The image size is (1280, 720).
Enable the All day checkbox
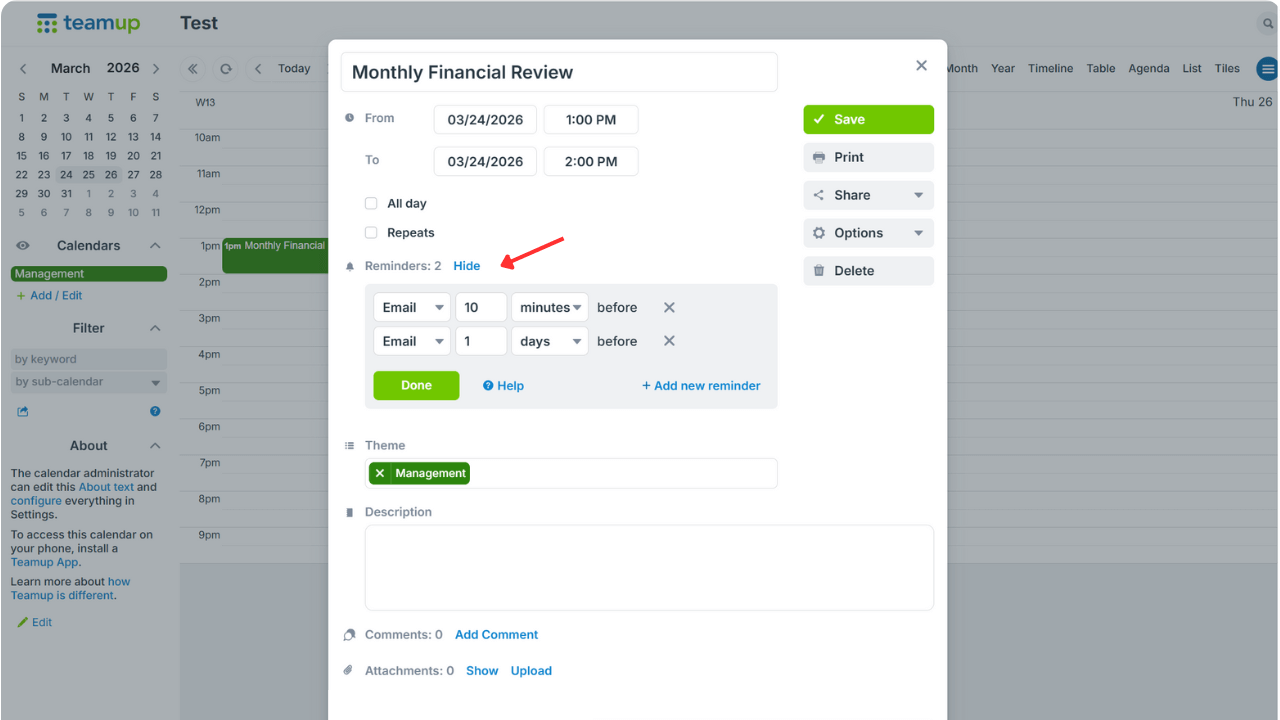pos(371,204)
